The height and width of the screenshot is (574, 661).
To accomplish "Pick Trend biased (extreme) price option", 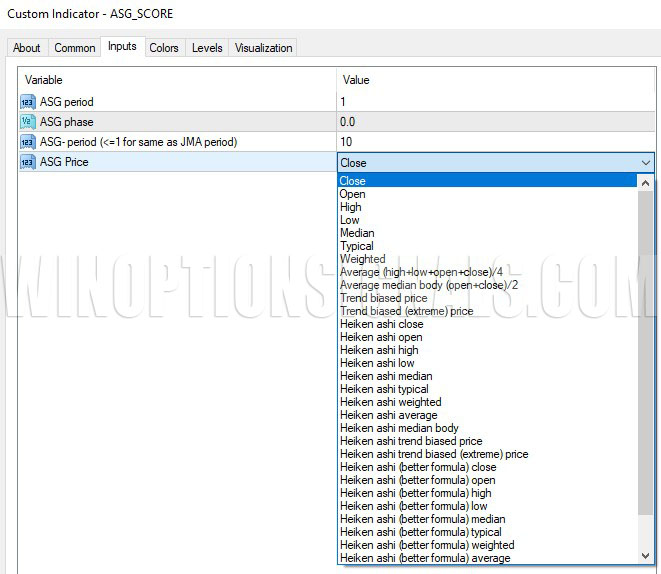I will coord(406,311).
